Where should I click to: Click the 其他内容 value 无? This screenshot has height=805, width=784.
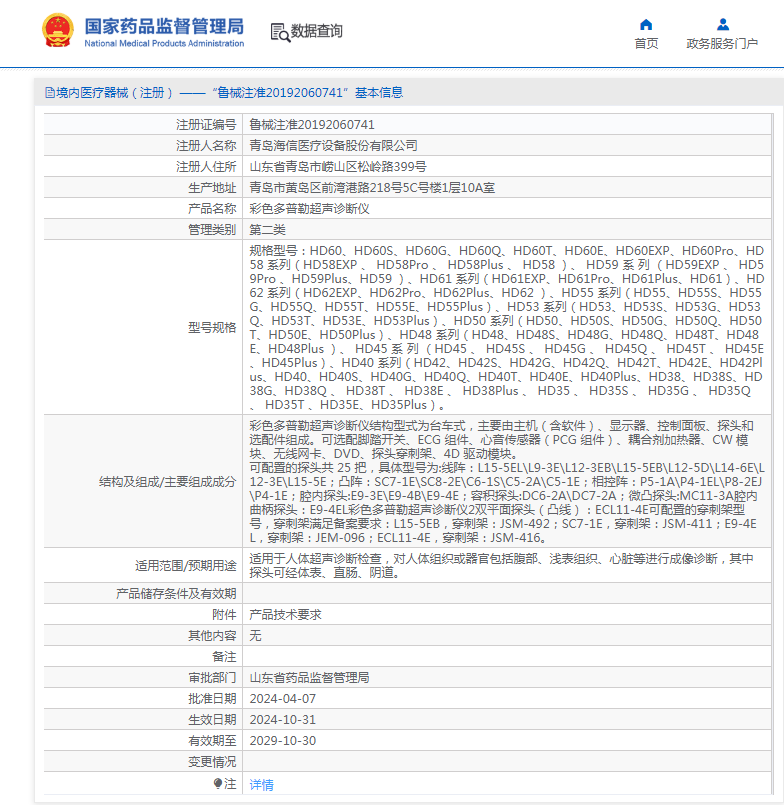pyautogui.click(x=255, y=636)
